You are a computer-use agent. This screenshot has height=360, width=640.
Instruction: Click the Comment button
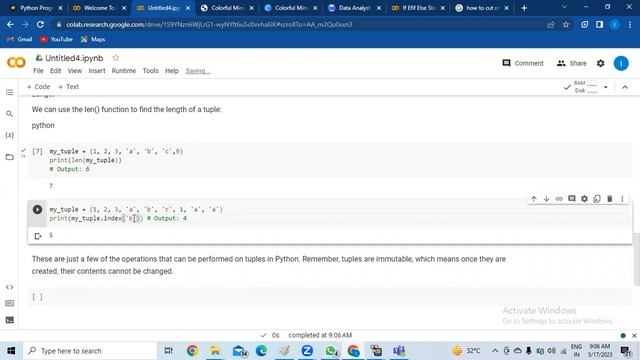523,63
